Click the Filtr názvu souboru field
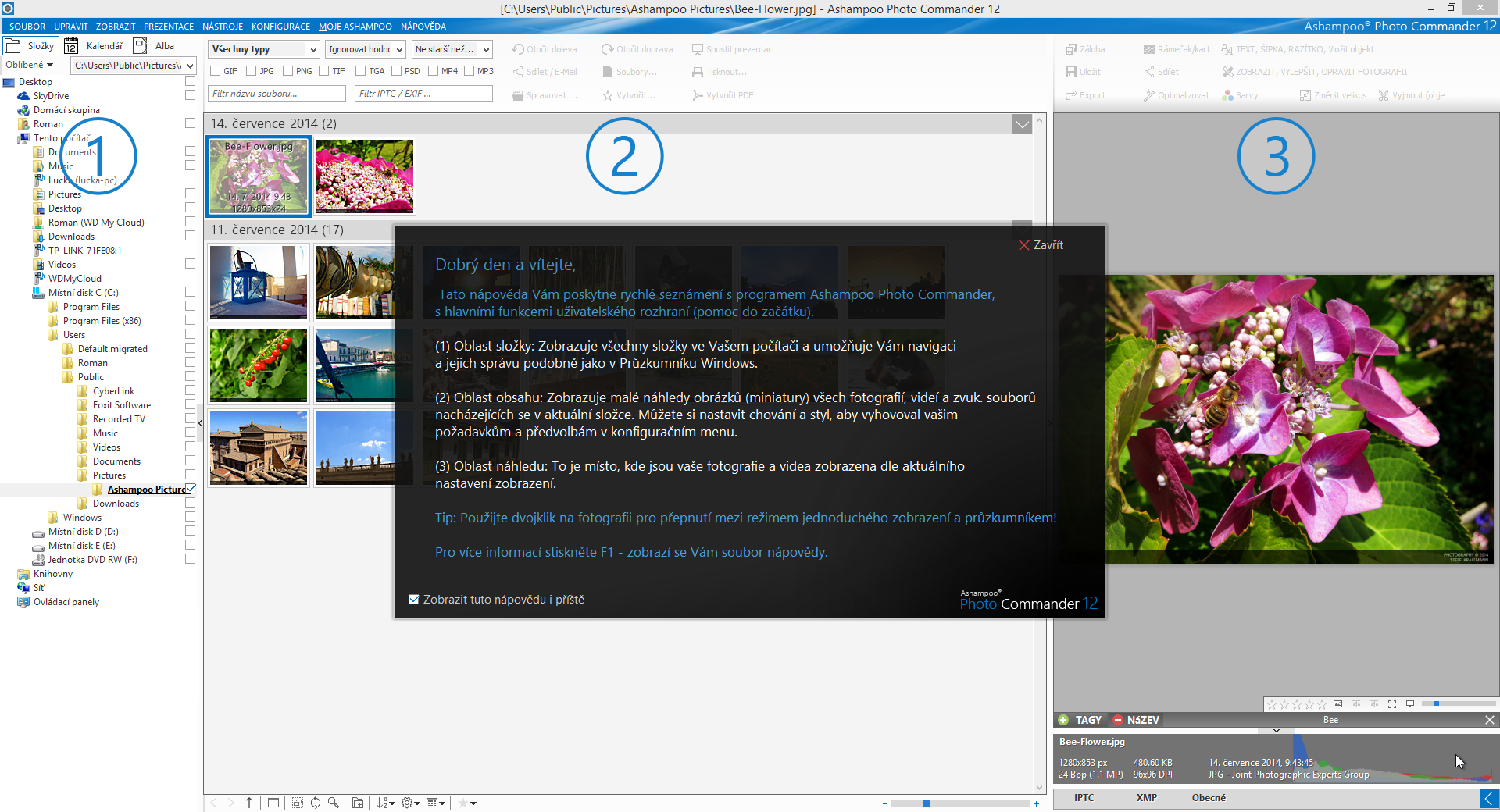Screen dimensions: 1500x812 coord(277,94)
